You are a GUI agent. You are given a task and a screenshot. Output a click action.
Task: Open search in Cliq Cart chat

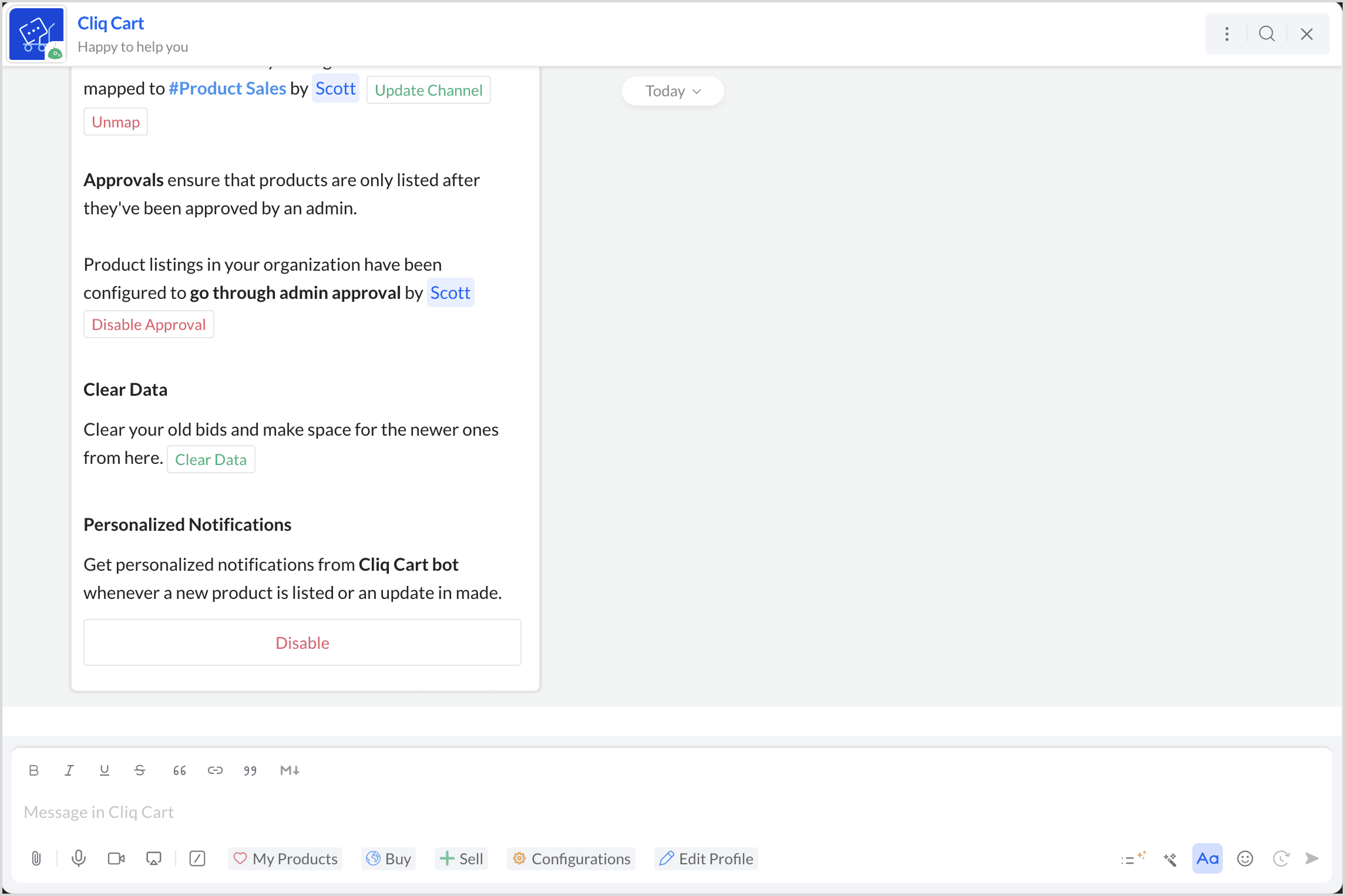coord(1267,34)
